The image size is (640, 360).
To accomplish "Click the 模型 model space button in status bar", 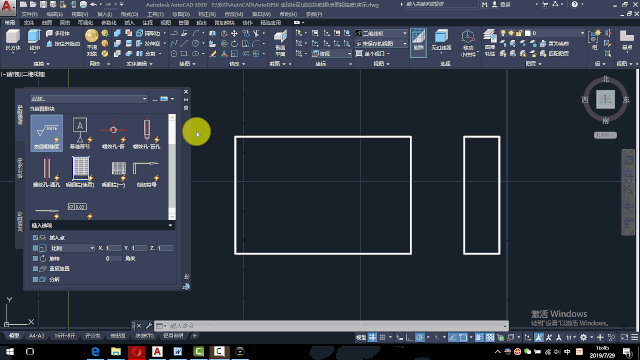I will (x=361, y=337).
